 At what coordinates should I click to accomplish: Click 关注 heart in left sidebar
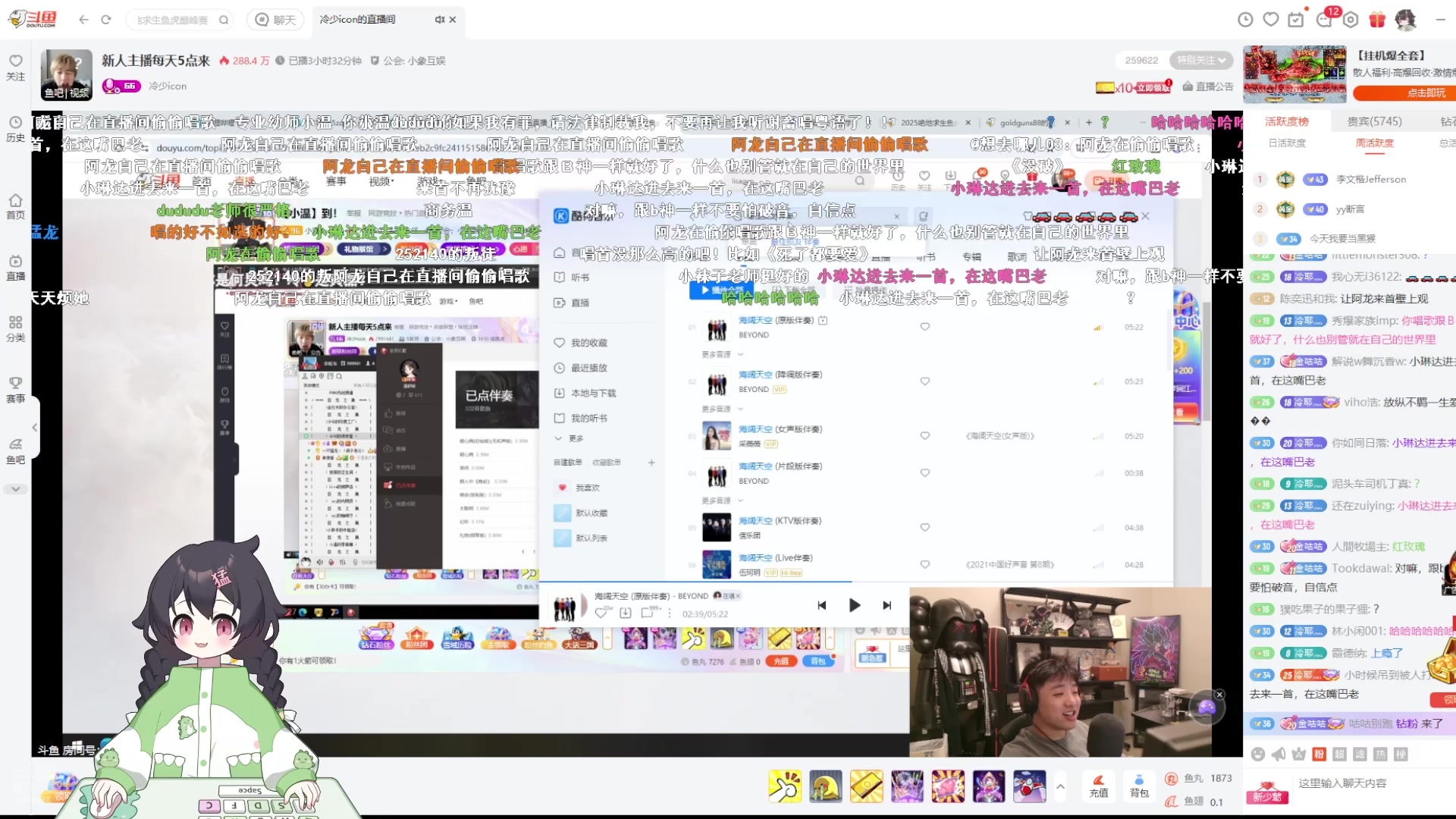coord(15,67)
